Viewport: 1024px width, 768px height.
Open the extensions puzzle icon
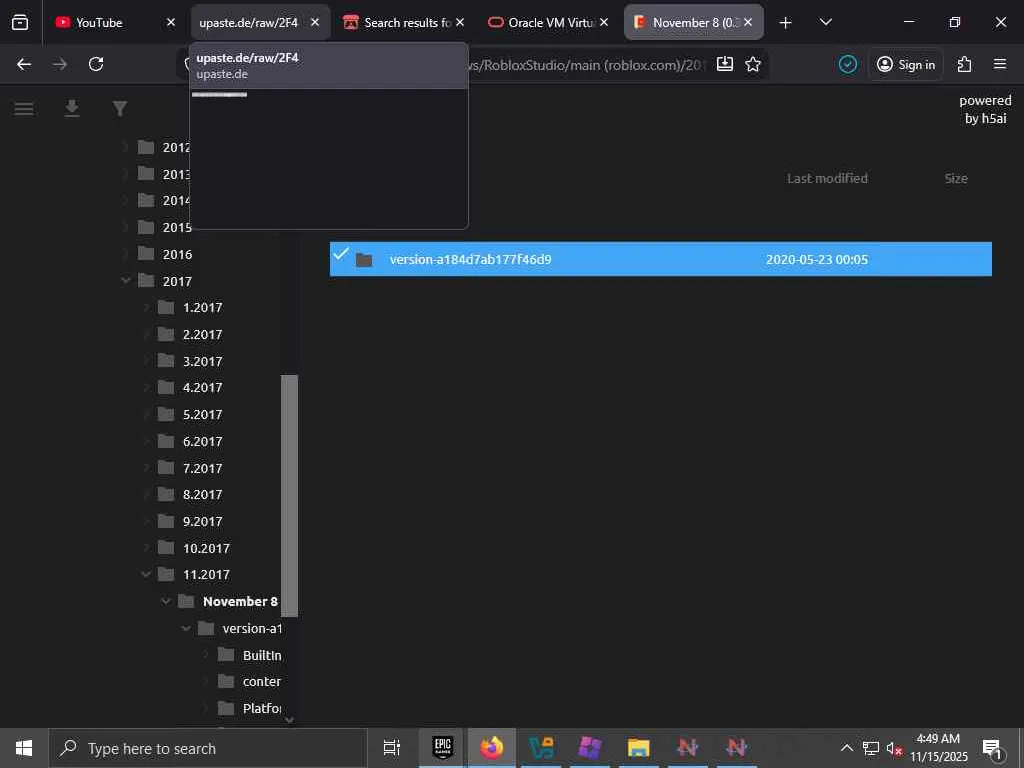coord(965,64)
